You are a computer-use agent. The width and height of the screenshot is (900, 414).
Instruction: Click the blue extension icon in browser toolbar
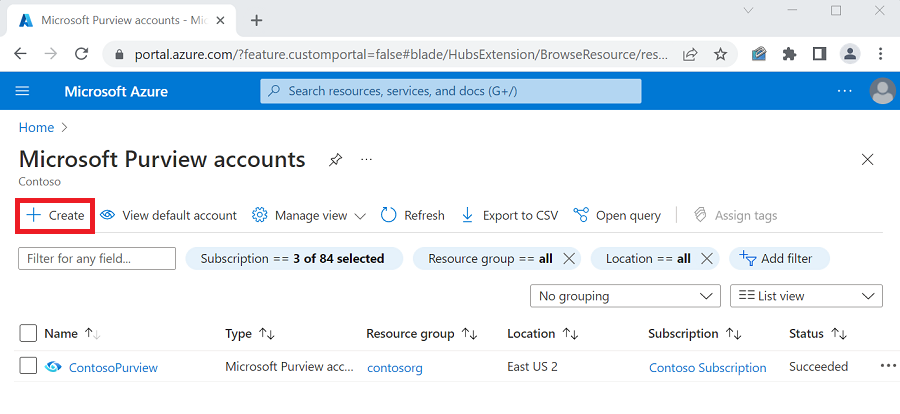[759, 55]
